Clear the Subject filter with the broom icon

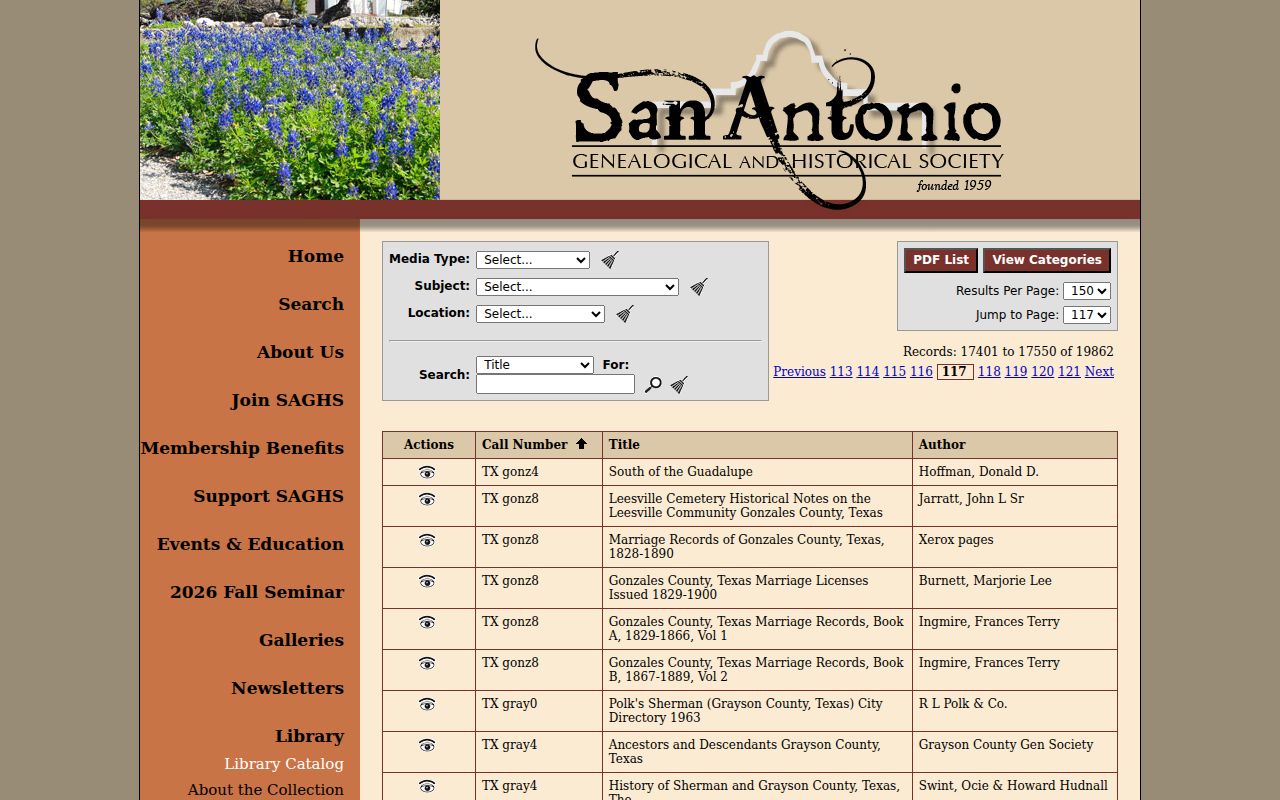pos(699,287)
